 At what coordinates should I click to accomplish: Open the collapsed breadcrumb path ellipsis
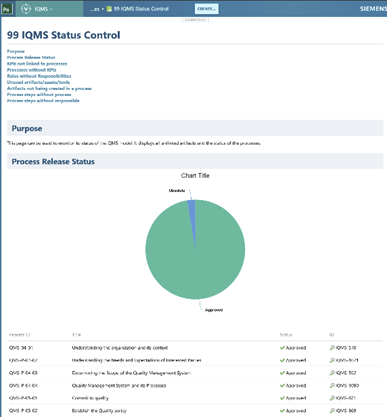(x=95, y=9)
